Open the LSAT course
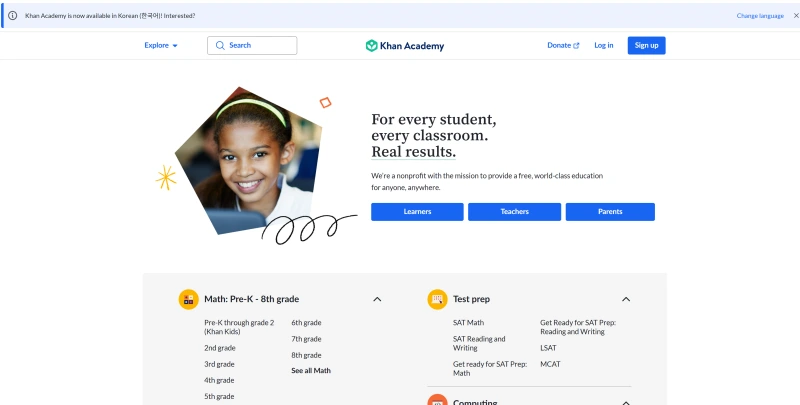Image resolution: width=800 pixels, height=405 pixels. click(x=548, y=348)
